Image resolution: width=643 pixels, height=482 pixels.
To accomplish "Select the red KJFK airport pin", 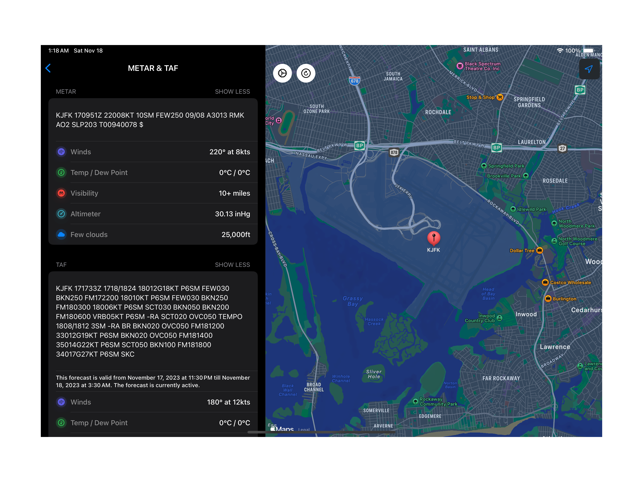I will click(433, 238).
